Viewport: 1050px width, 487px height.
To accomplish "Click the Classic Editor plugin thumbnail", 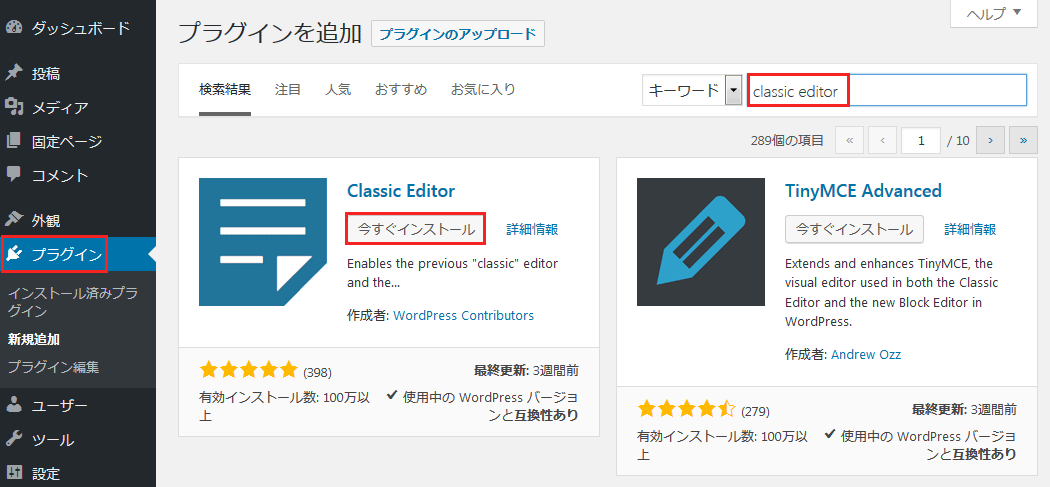I will point(263,242).
